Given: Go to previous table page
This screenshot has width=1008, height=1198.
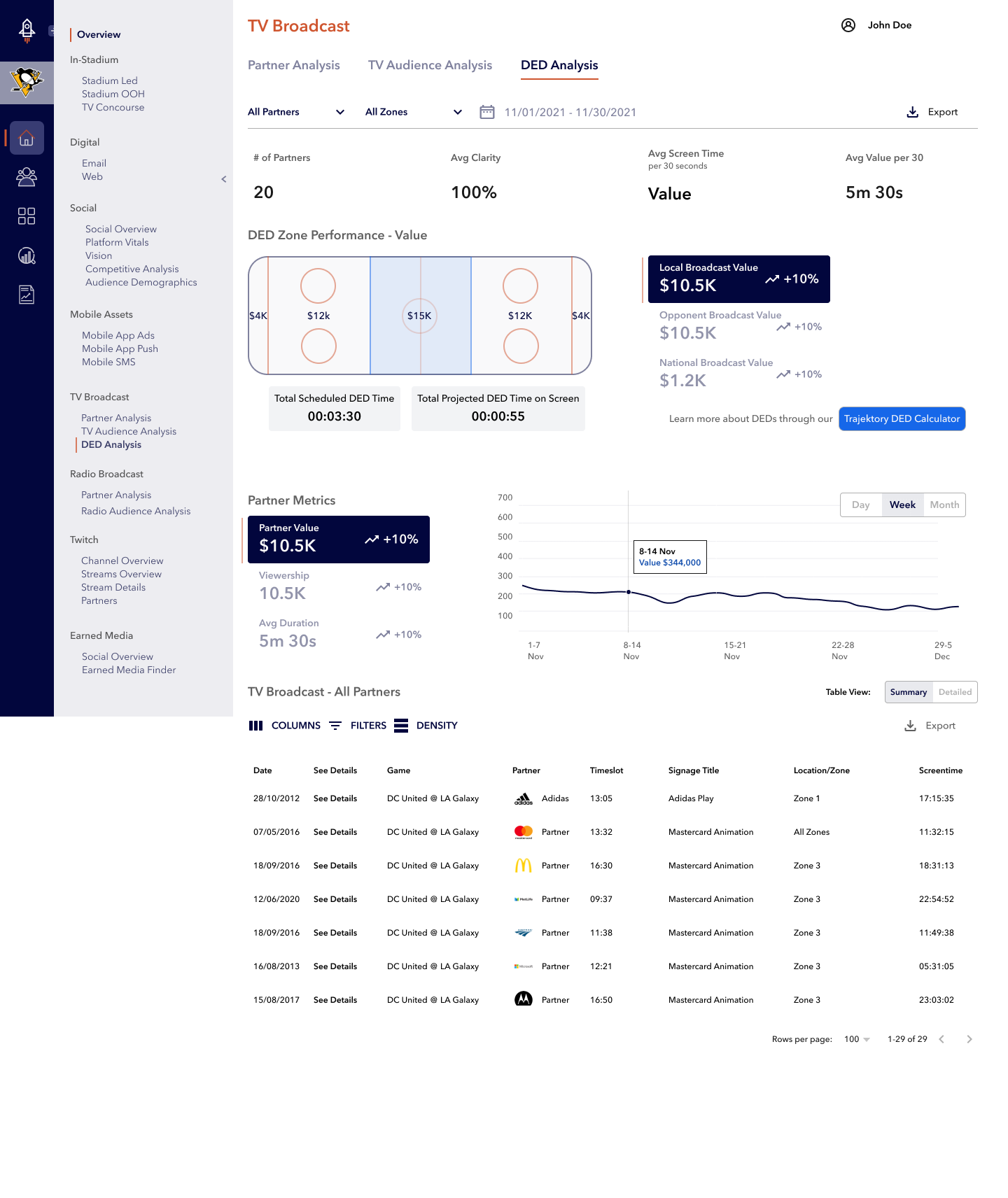Looking at the screenshot, I should (x=941, y=1039).
